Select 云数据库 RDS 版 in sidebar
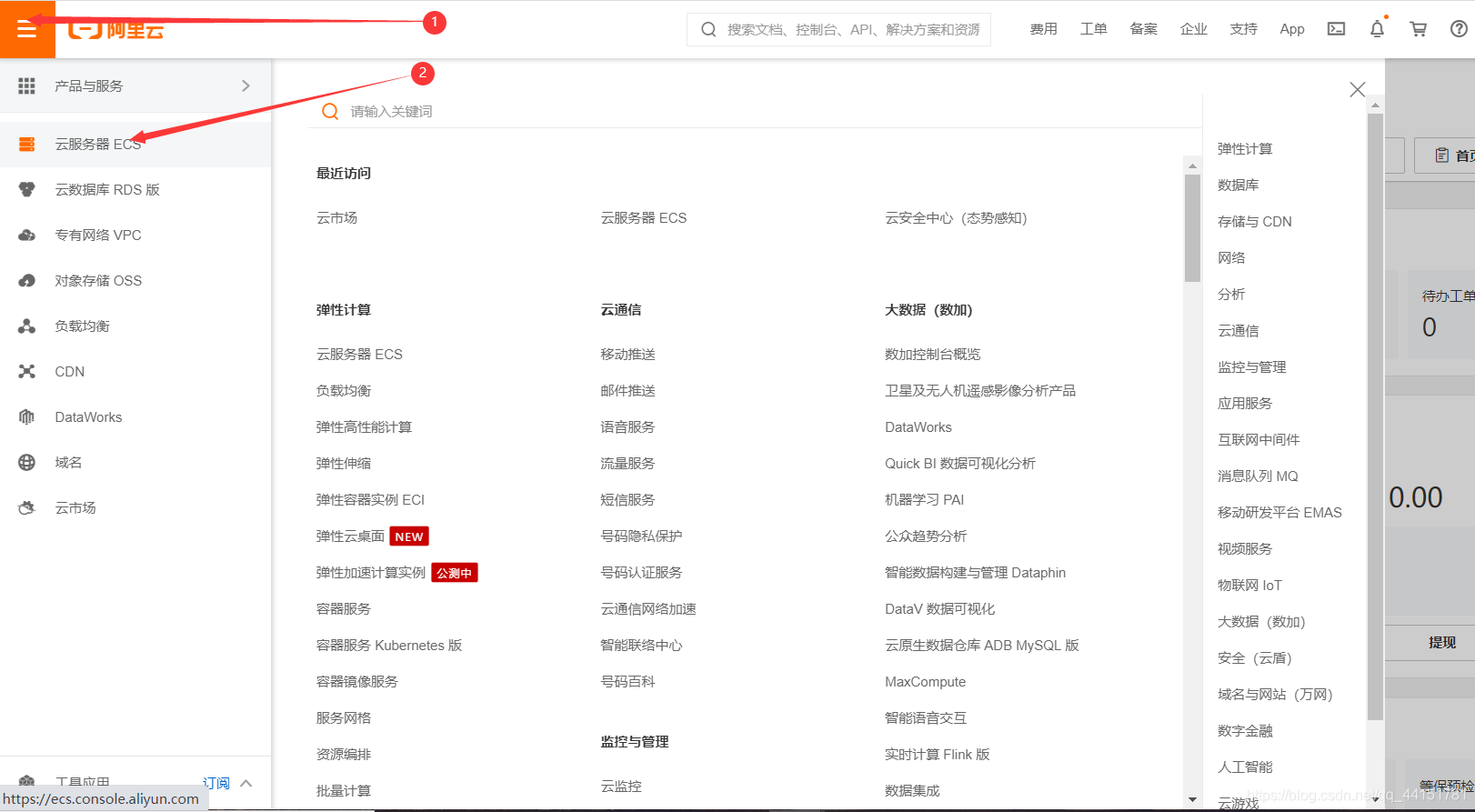This screenshot has height=812, width=1475. tap(135, 189)
